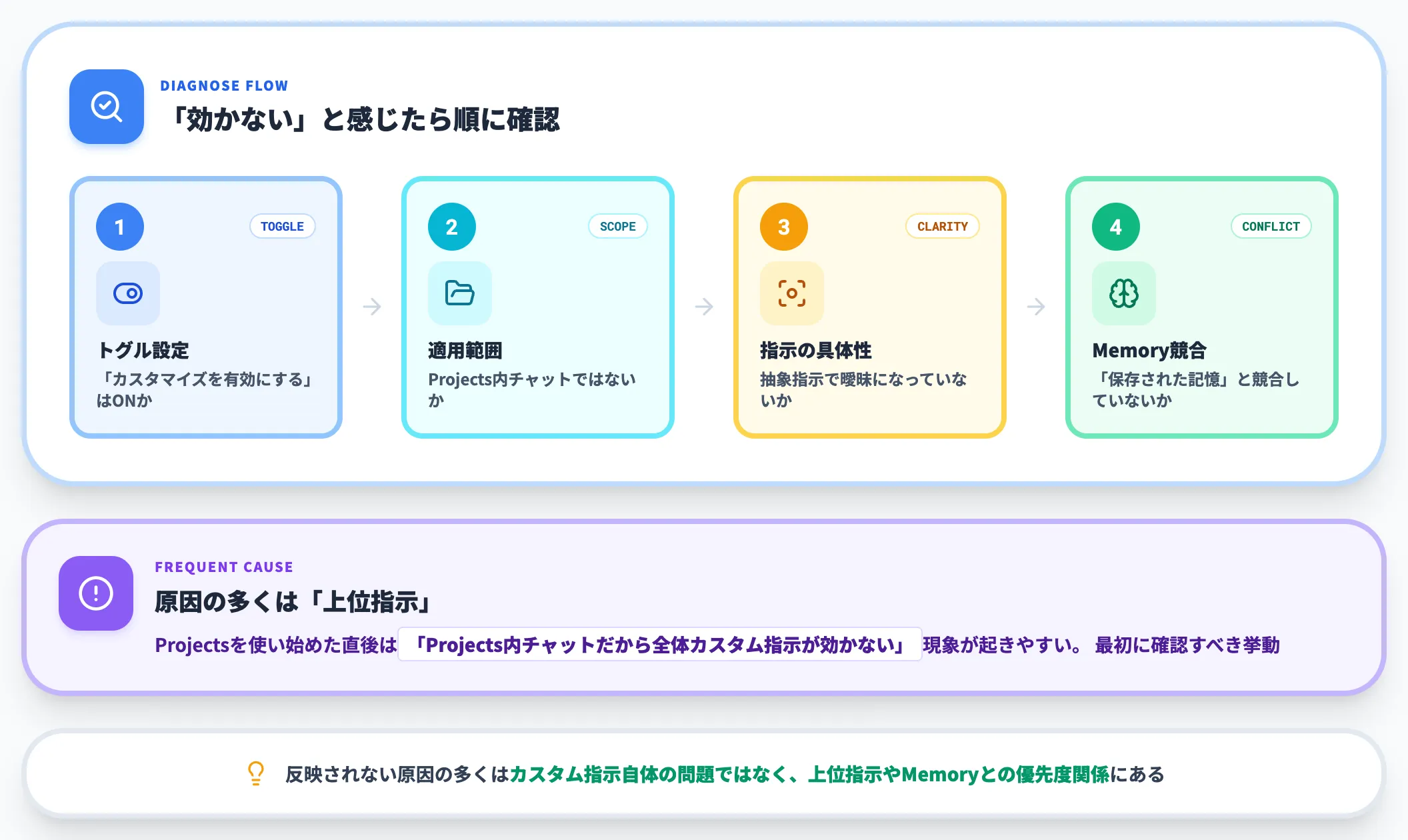Click the description Projects内チャットではないか

[x=532, y=389]
